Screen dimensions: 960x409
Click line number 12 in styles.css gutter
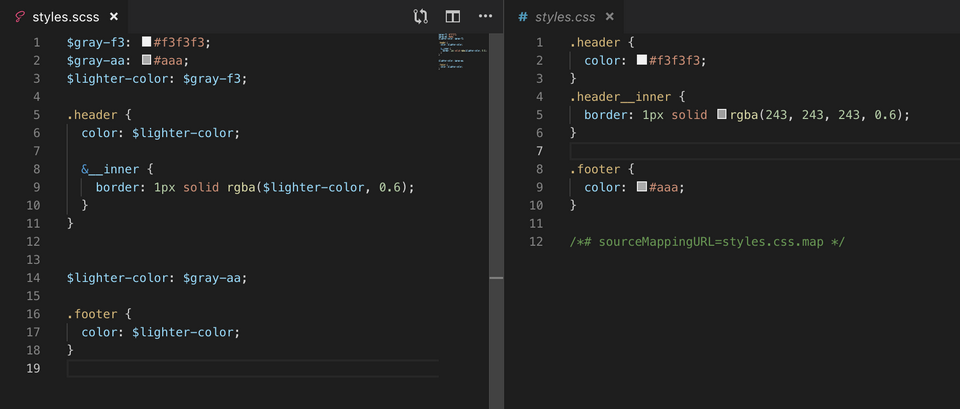coord(538,242)
